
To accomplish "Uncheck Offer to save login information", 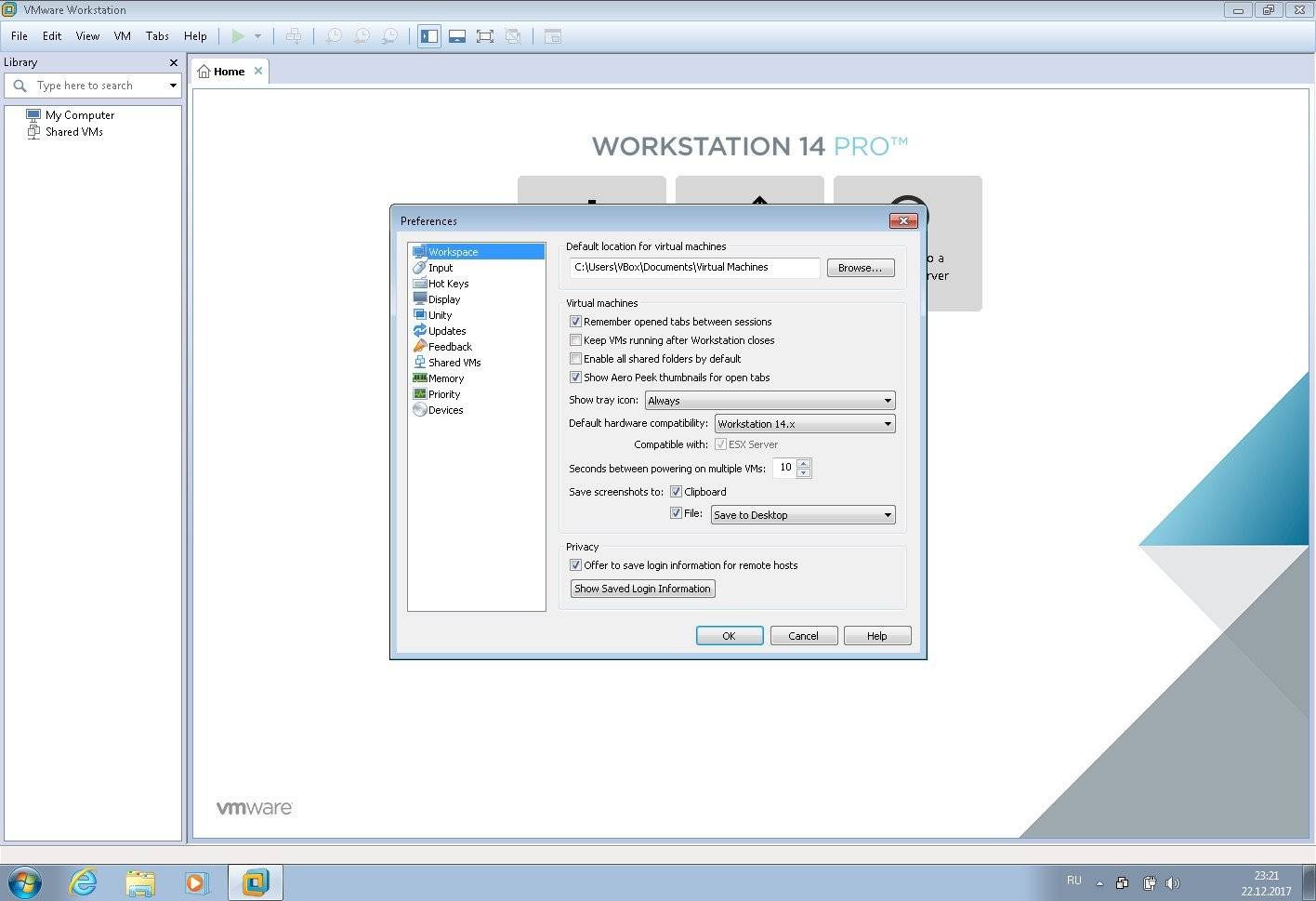I will click(575, 565).
